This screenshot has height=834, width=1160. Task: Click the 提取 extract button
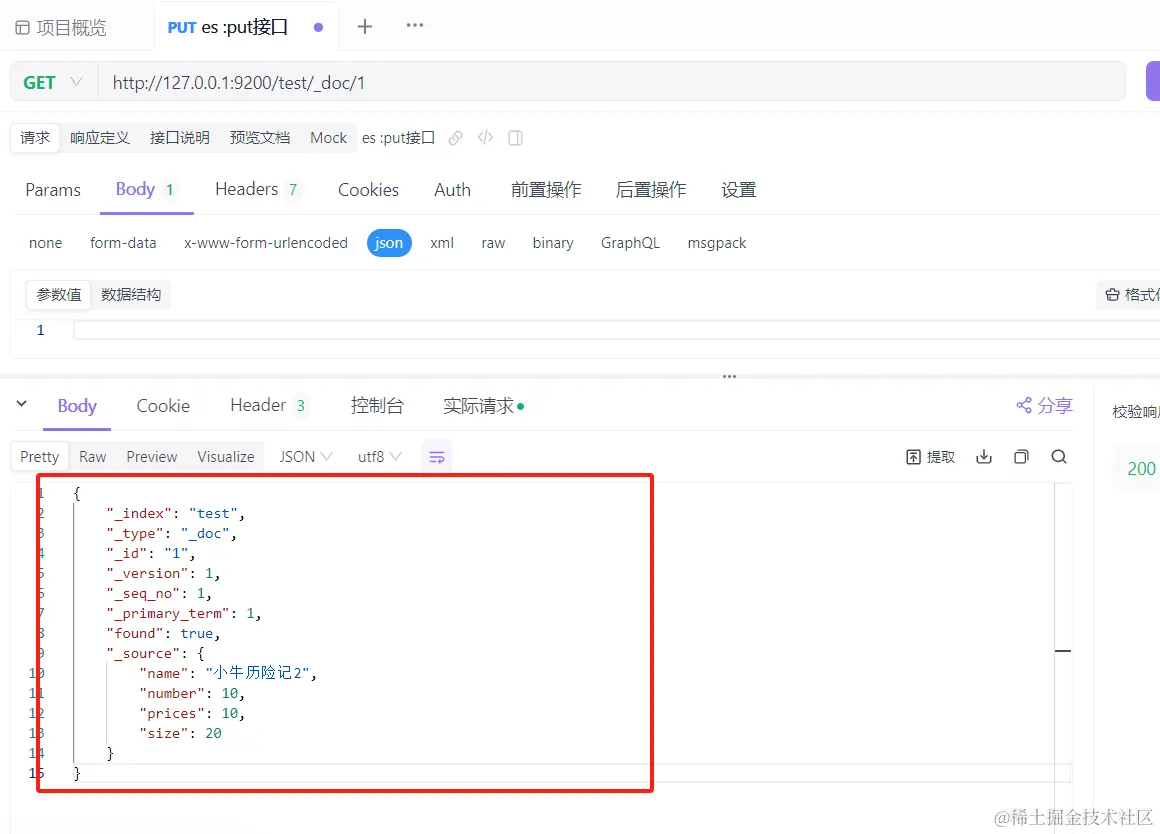pos(930,457)
